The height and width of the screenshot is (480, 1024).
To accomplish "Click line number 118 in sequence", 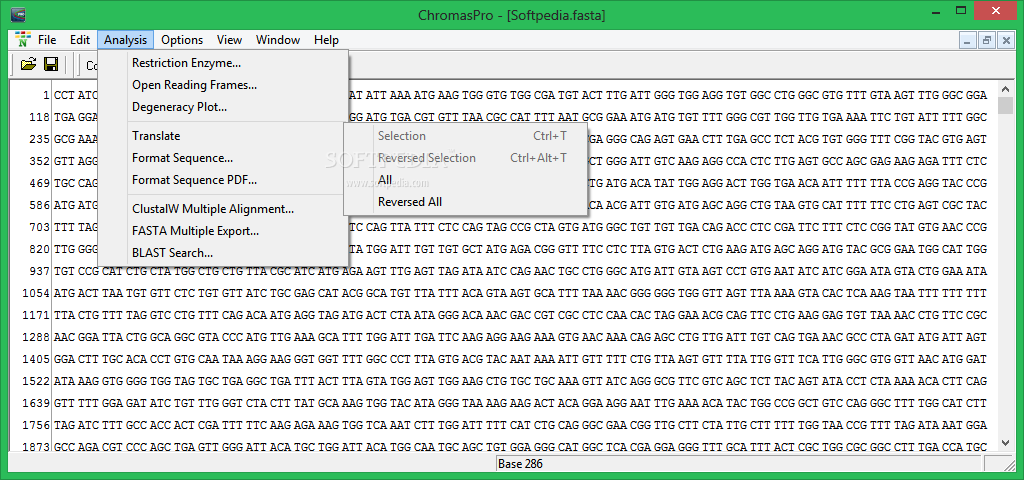I will (x=39, y=118).
